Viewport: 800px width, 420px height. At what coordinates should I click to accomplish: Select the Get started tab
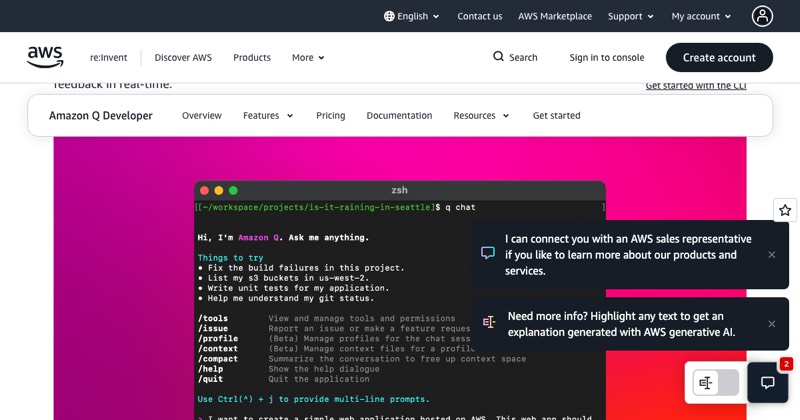pos(557,116)
